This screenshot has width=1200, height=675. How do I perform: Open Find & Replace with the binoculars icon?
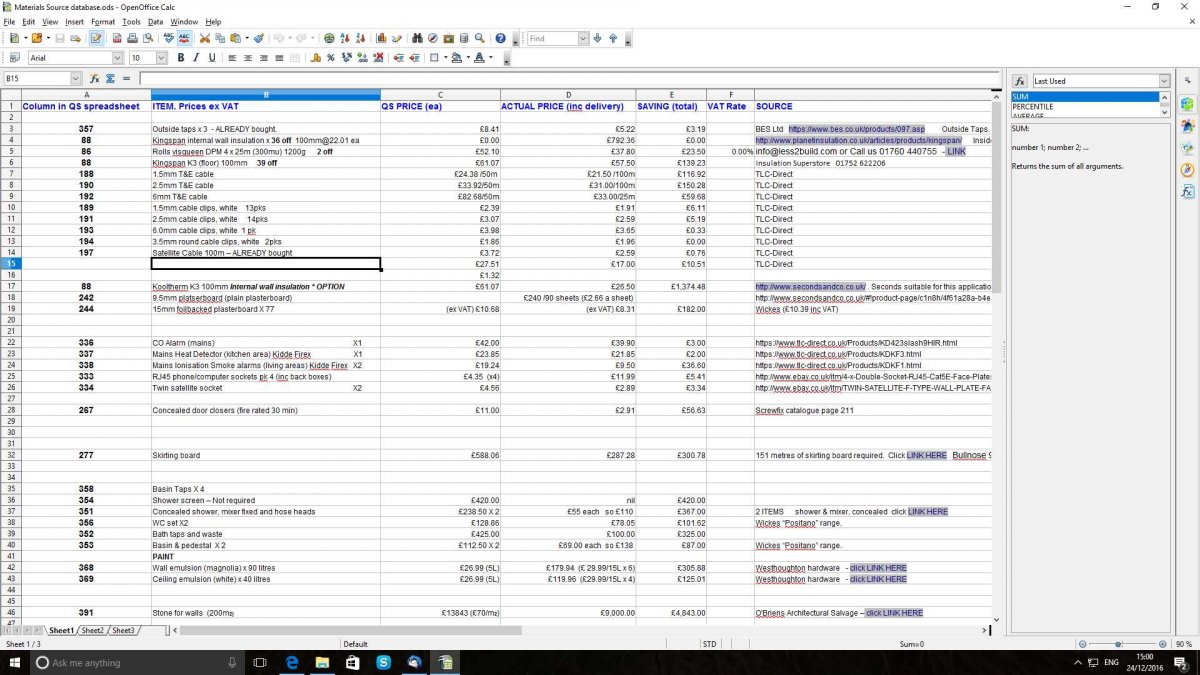coord(417,37)
